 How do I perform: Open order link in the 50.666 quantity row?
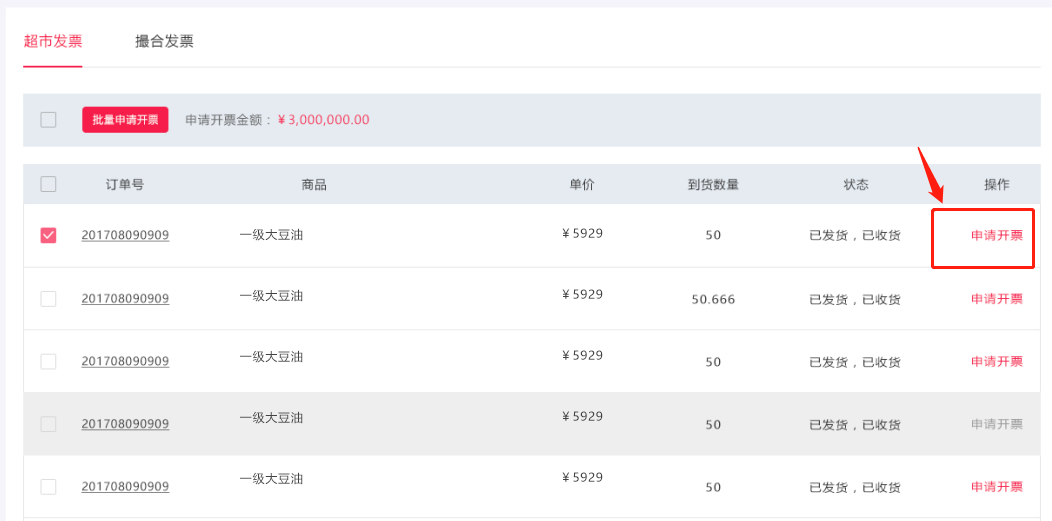125,298
